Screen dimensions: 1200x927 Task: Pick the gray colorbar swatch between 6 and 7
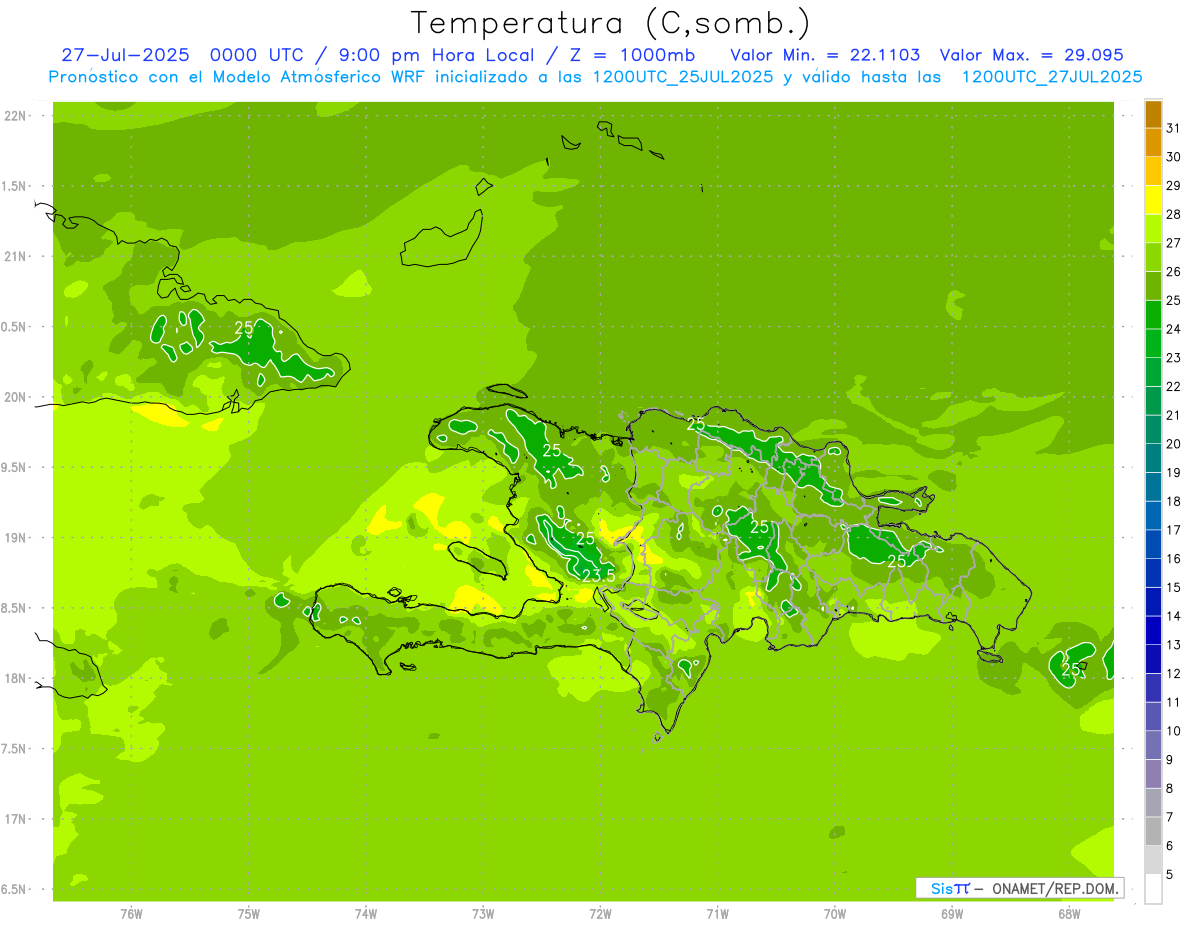click(1153, 831)
